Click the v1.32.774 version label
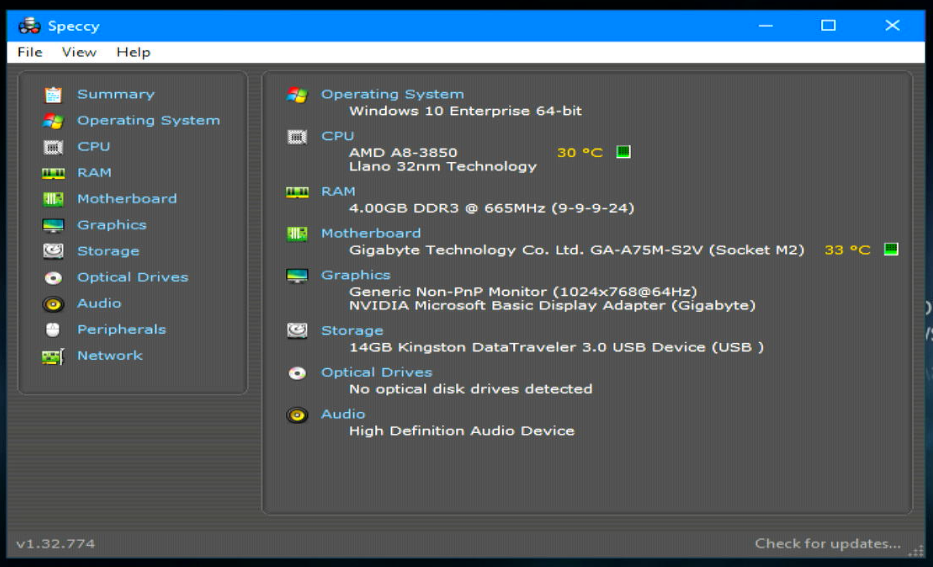 [x=55, y=544]
